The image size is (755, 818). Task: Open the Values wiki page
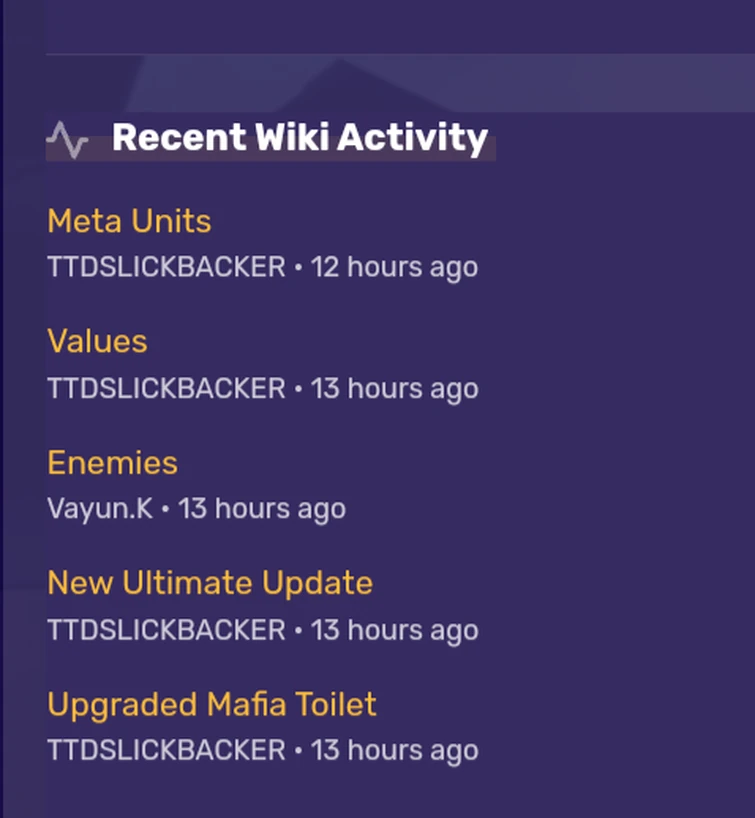[97, 342]
